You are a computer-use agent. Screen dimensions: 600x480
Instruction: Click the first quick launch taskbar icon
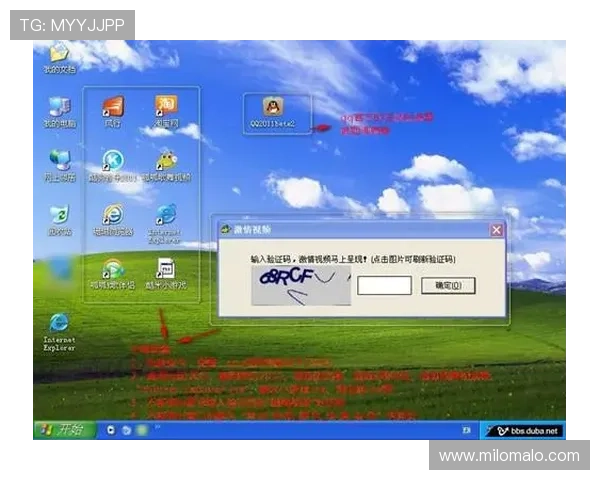point(111,430)
